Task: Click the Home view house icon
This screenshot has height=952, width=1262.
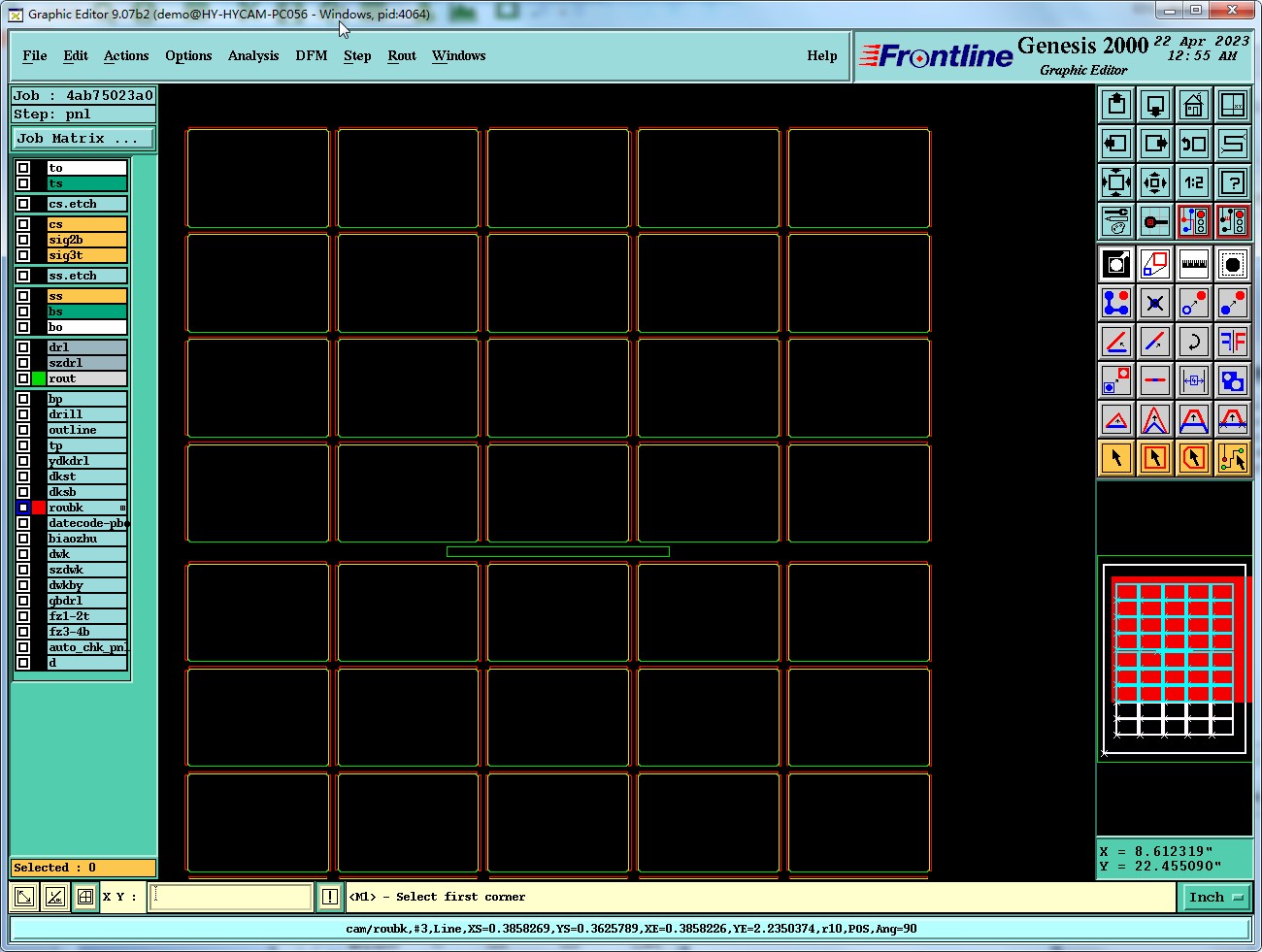Action: point(1194,105)
